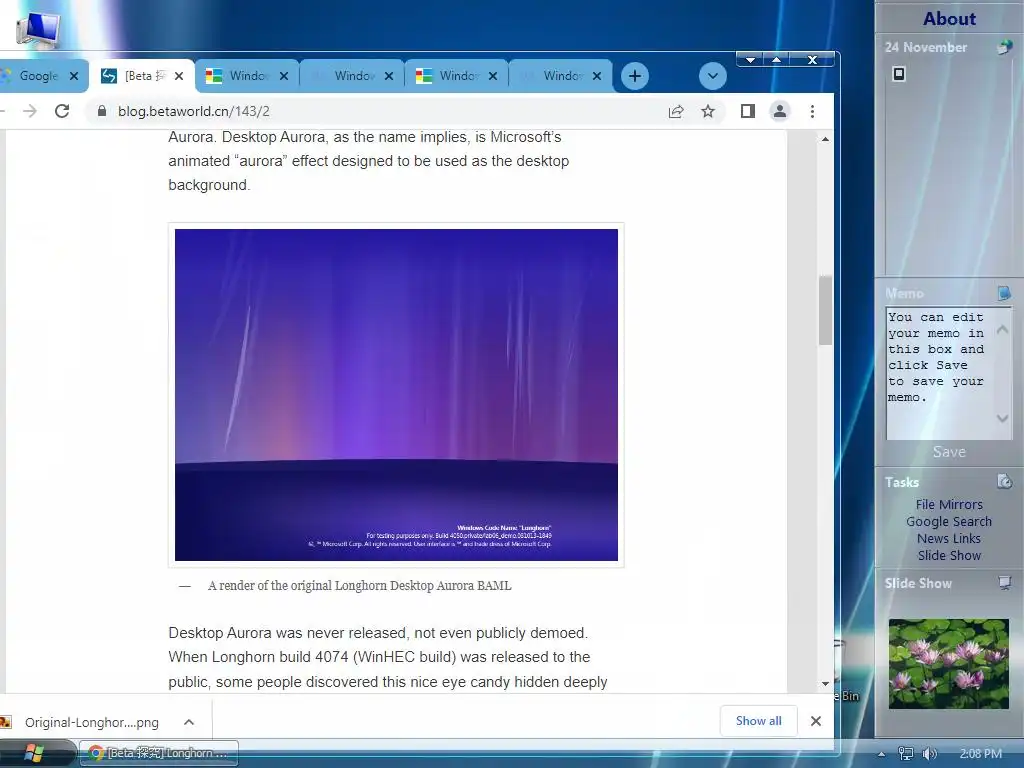The image size is (1024, 768).
Task: Close the downloads bar
Action: point(816,721)
